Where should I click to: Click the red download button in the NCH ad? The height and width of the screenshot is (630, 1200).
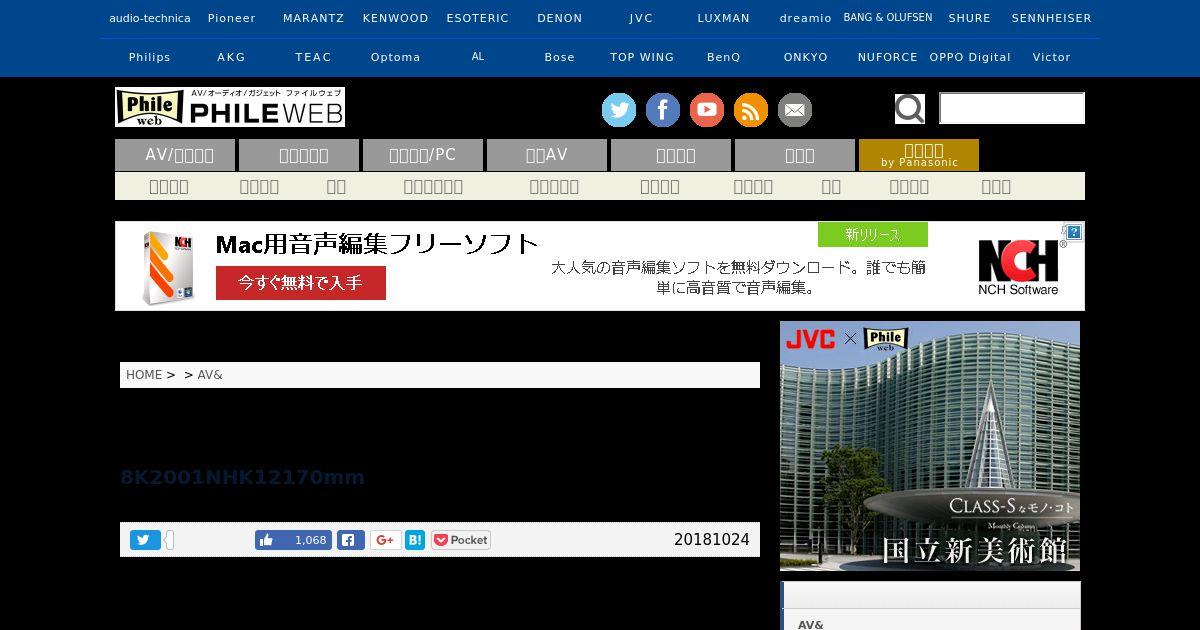point(301,283)
